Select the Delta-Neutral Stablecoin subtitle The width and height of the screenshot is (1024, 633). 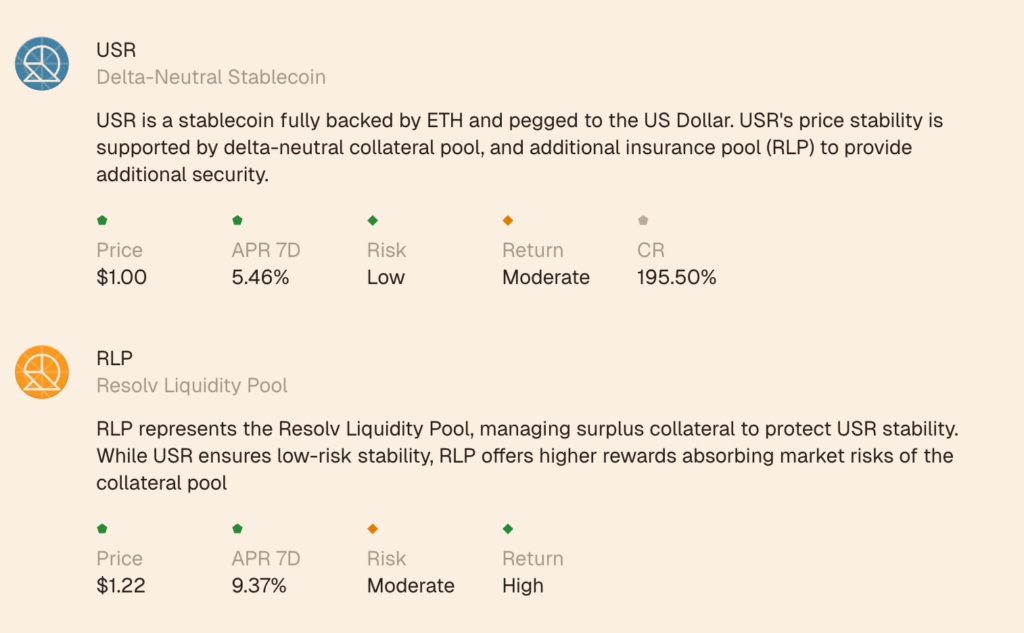(x=211, y=77)
